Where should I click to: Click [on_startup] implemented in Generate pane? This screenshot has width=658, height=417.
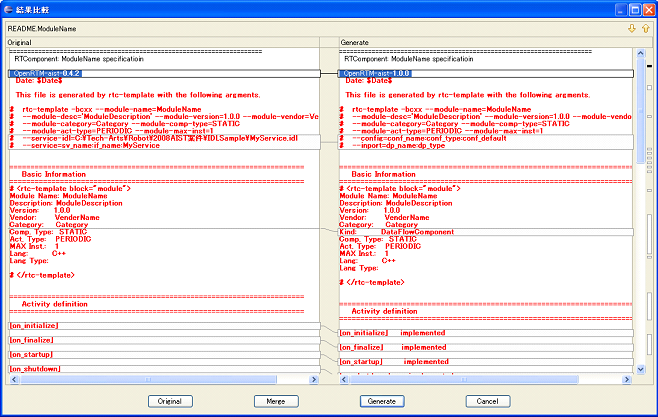[486, 362]
